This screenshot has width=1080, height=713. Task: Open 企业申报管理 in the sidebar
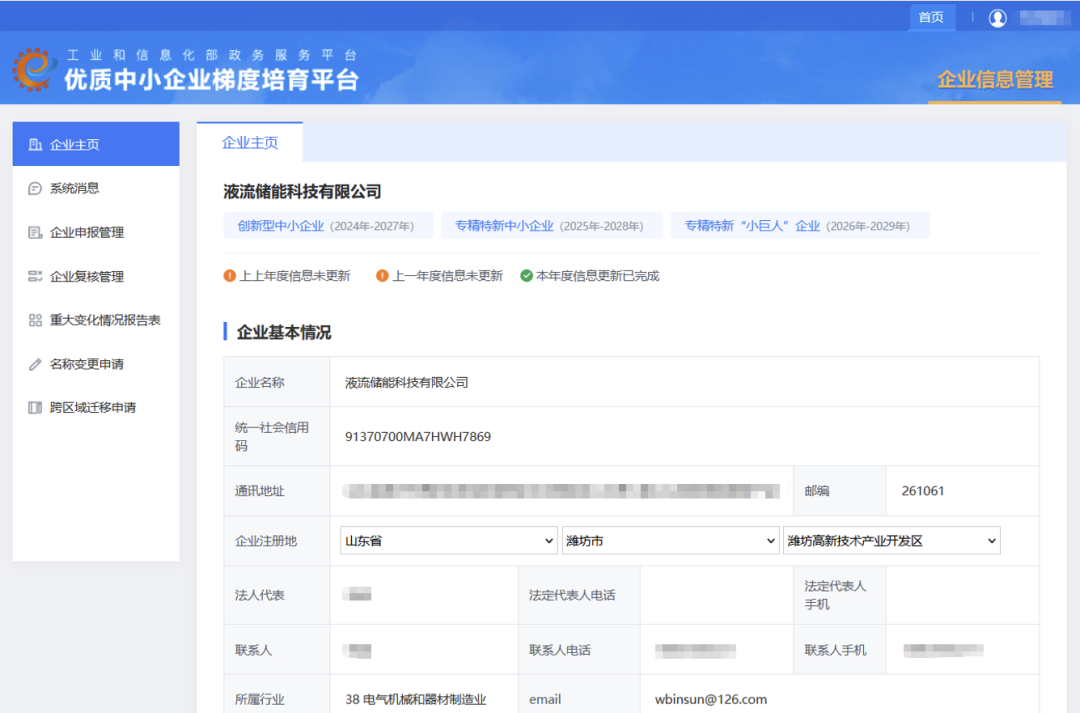tap(96, 232)
